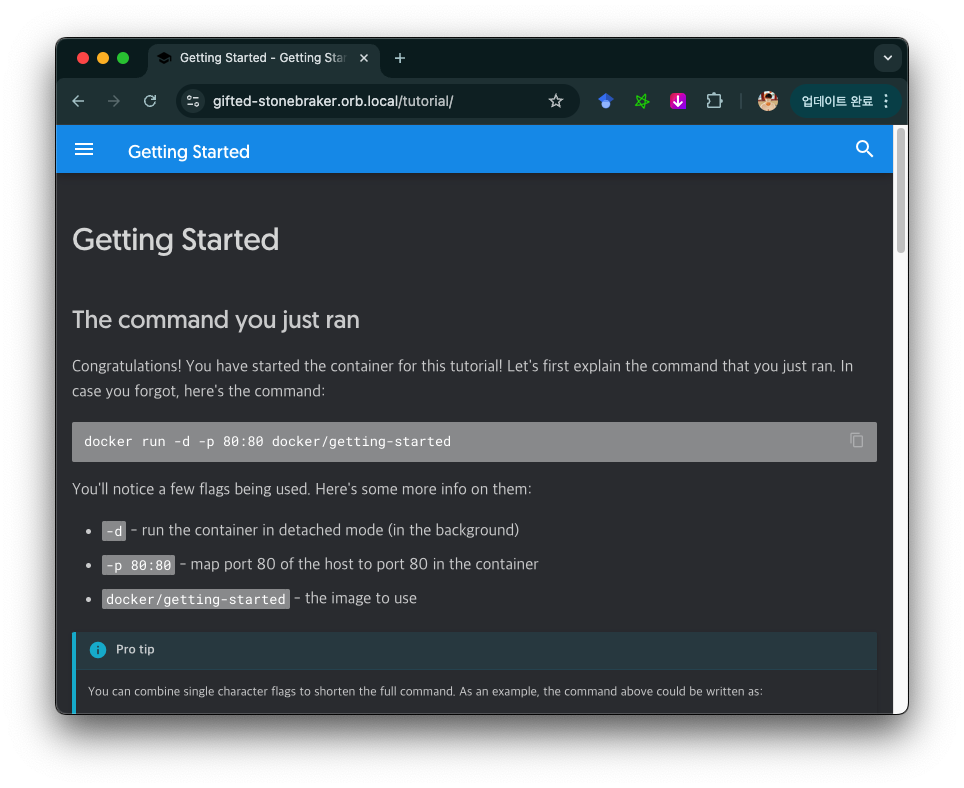Reload the tutorial page
964x788 pixels.
point(150,101)
